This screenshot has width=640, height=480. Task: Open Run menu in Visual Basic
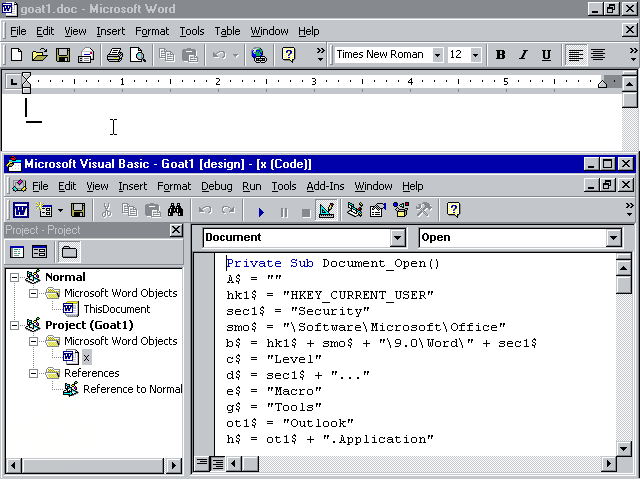252,186
